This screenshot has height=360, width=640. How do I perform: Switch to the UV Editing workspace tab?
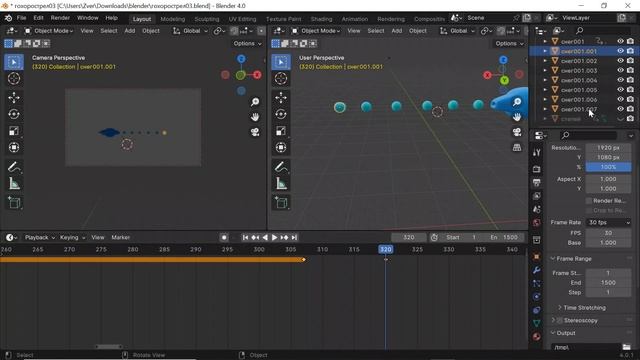242,19
